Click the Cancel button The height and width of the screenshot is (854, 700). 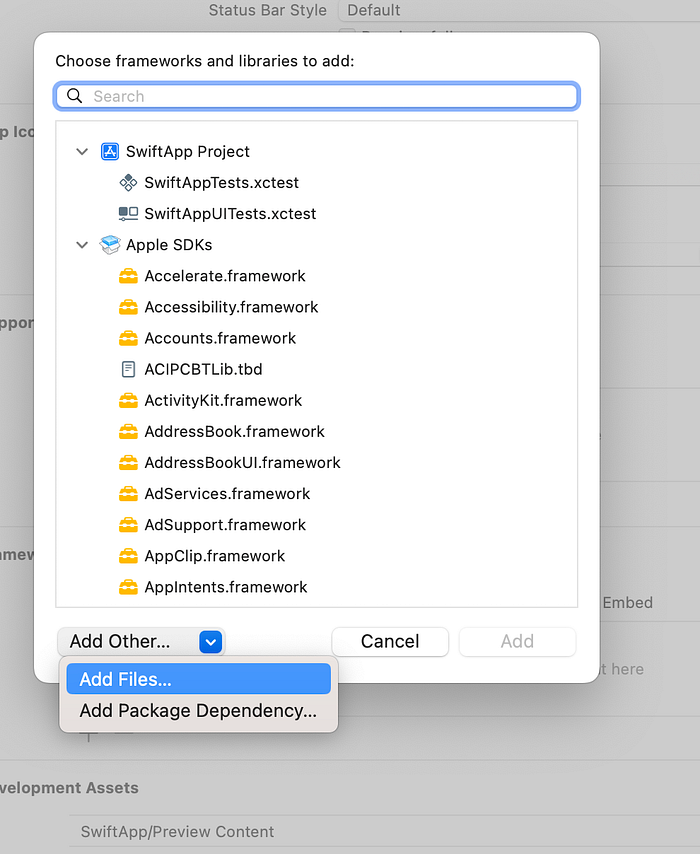390,642
